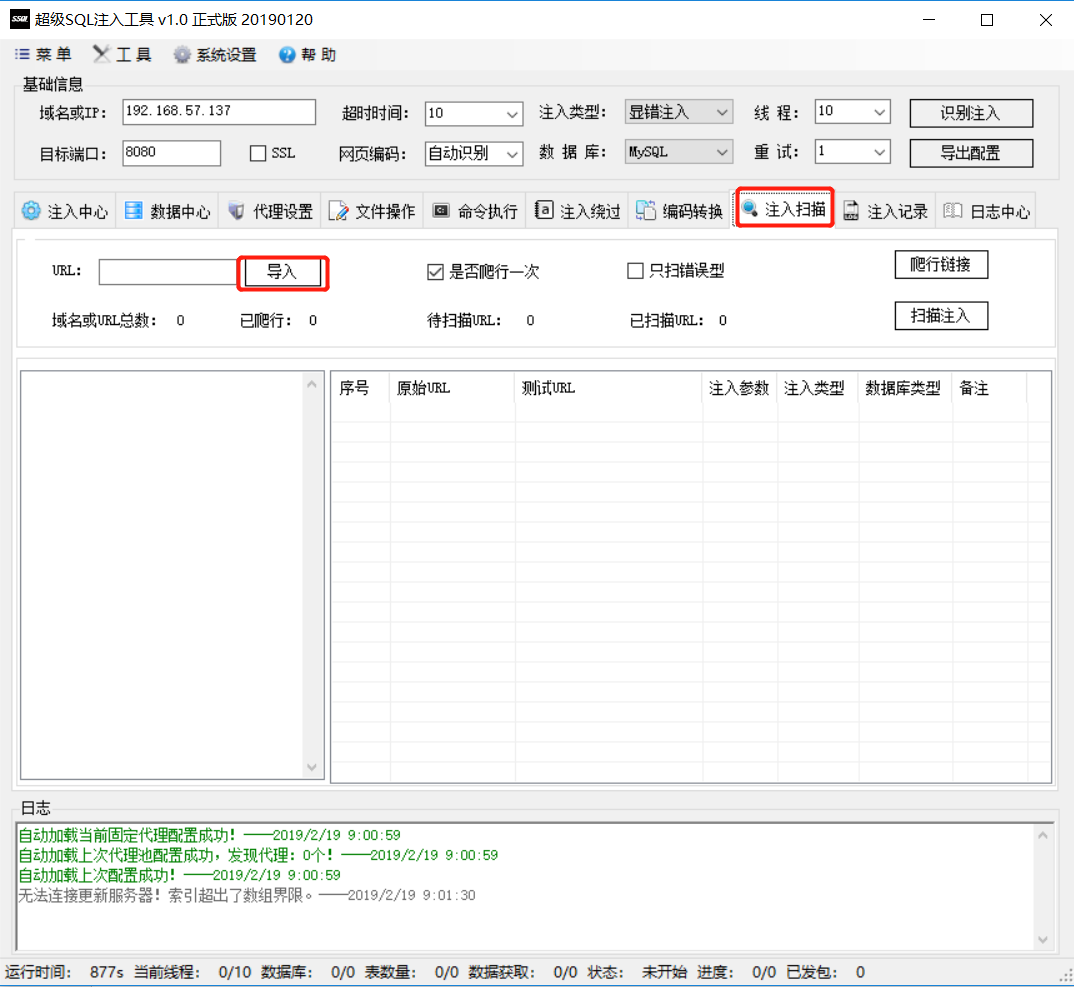Click log line 自动加载当前固定代理配置成功
1074x987 pixels.
(210, 836)
